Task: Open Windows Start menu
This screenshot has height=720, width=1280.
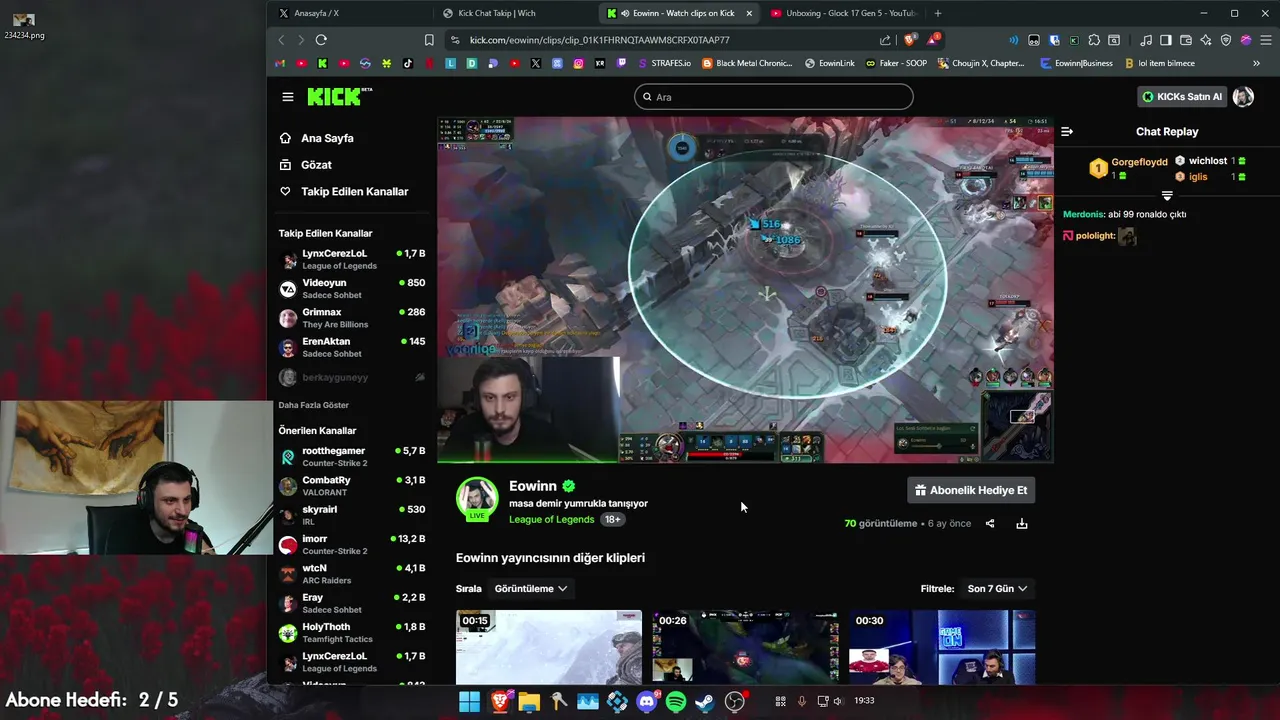Action: 469,702
